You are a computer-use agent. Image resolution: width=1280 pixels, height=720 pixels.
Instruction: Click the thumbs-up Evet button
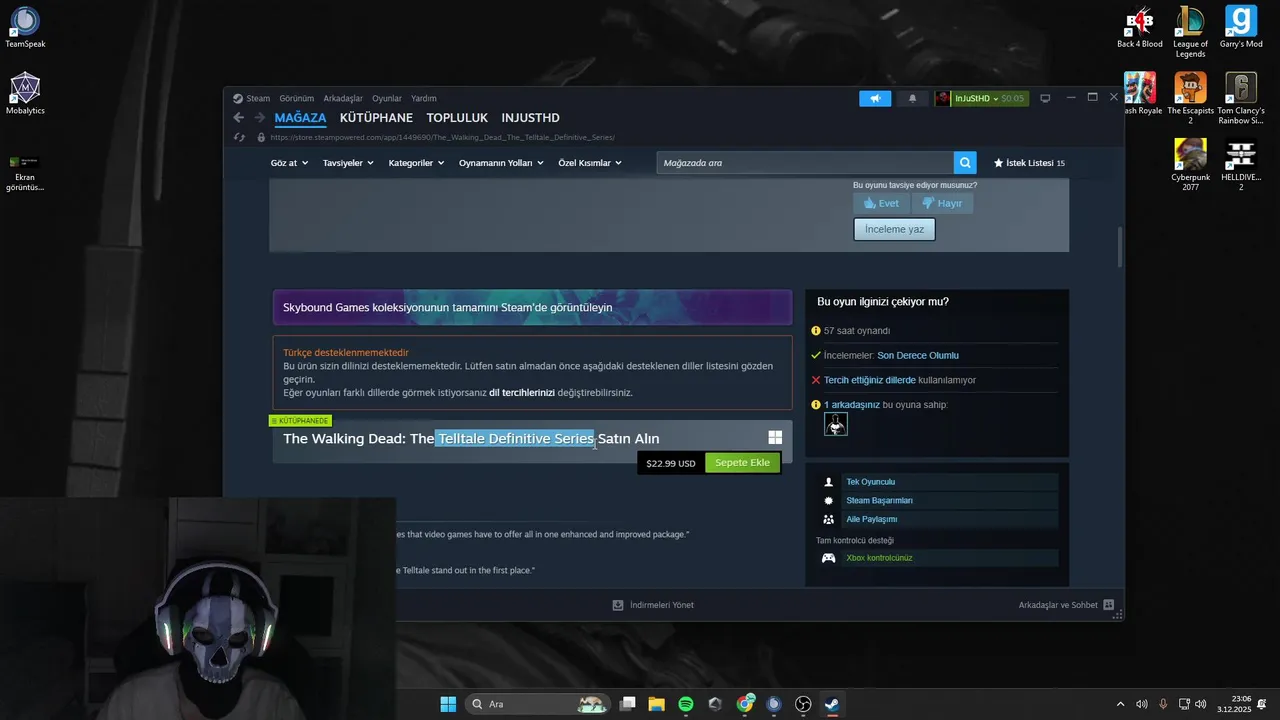(881, 203)
